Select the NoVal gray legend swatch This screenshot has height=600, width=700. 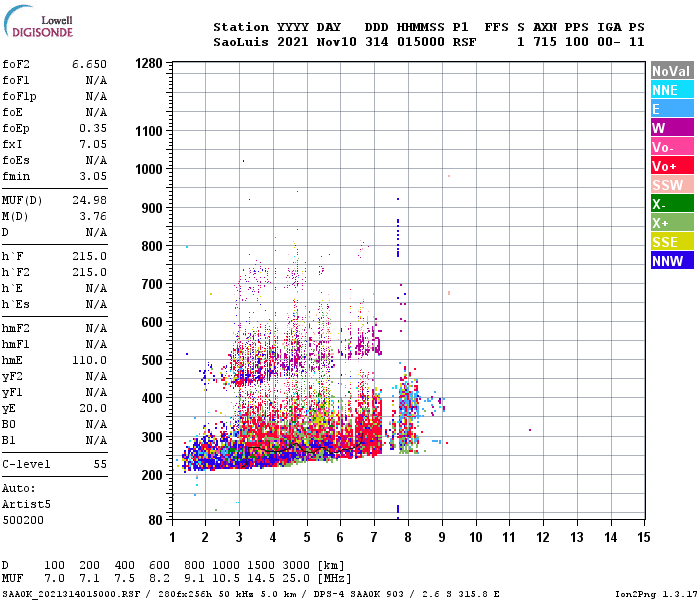[x=672, y=71]
